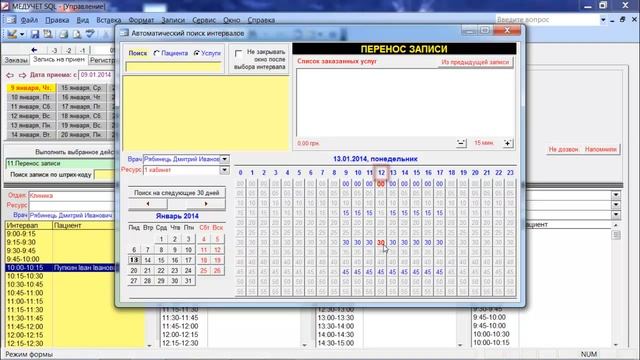Select 15 января, Ср. in date list
The image size is (640, 360).
click(81, 88)
